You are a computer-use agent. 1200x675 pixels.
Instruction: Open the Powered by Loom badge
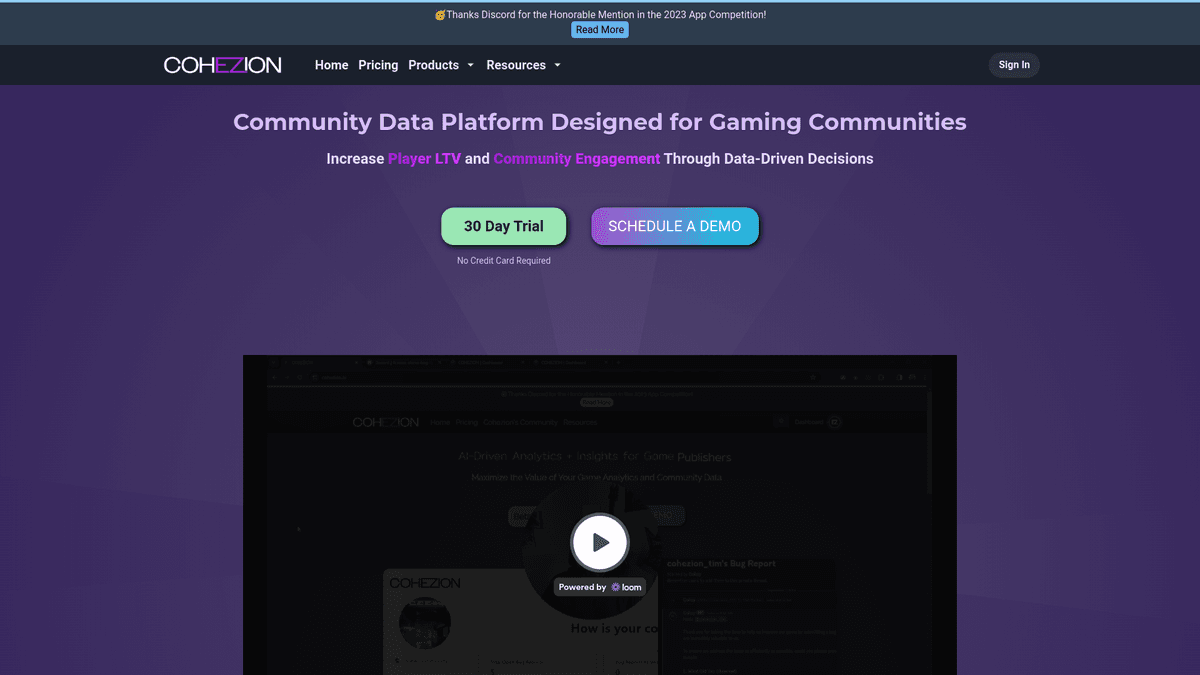pos(600,587)
